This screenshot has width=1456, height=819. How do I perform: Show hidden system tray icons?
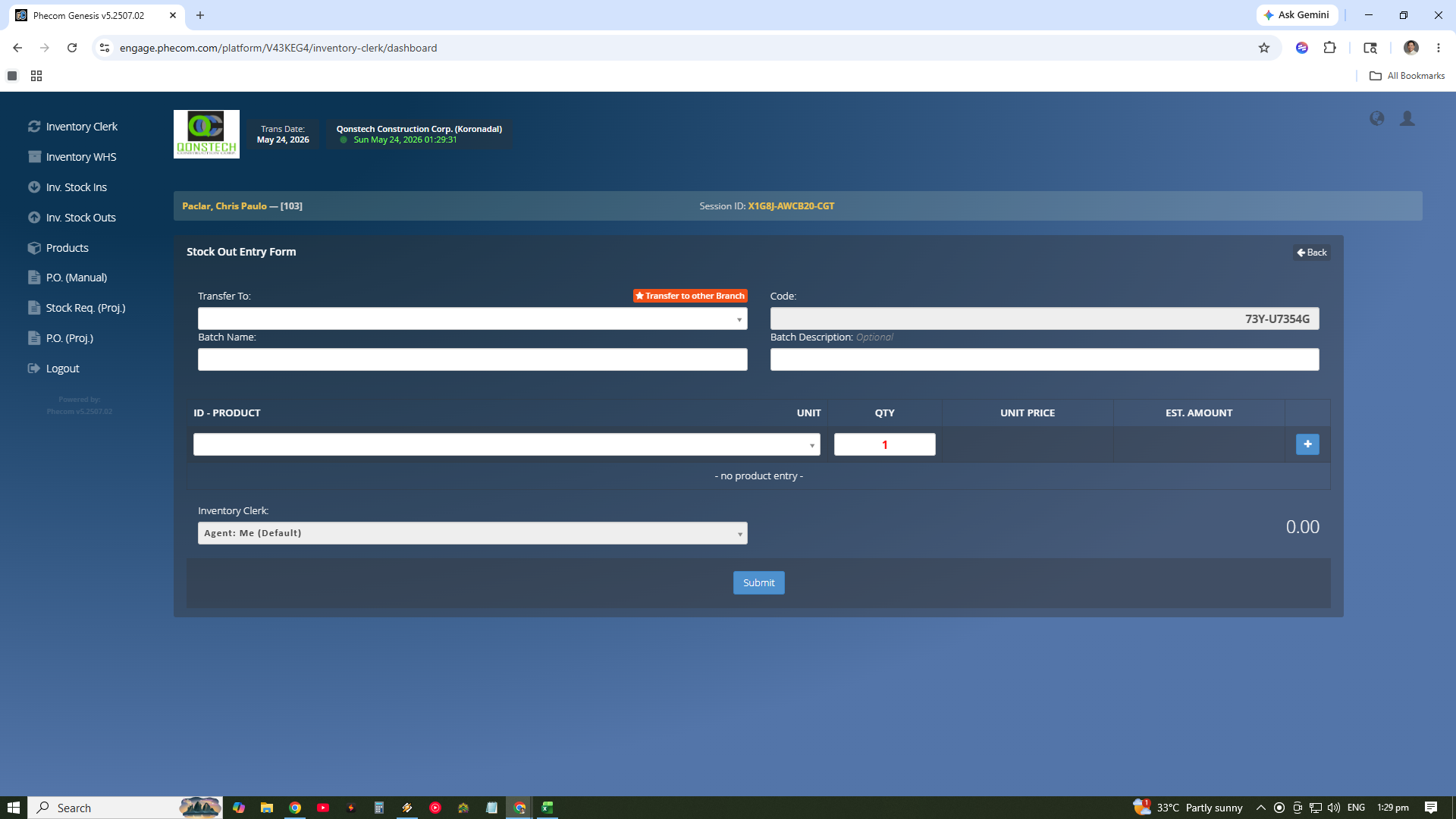(x=1261, y=808)
